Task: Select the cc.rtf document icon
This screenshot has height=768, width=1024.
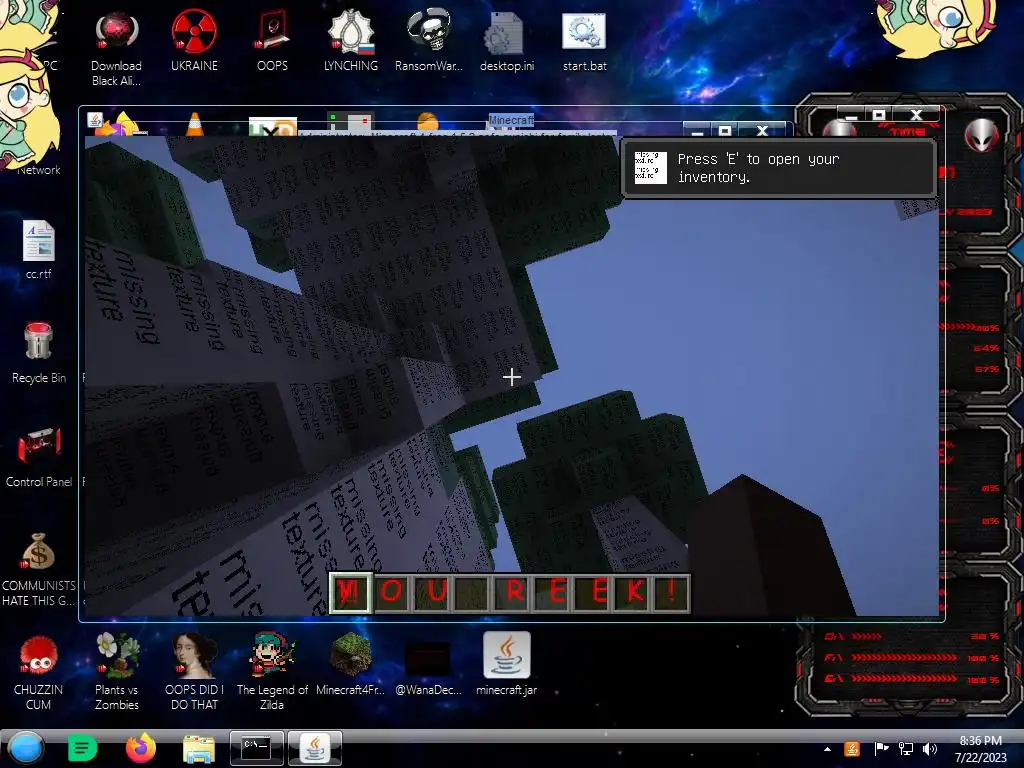Action: pyautogui.click(x=39, y=250)
